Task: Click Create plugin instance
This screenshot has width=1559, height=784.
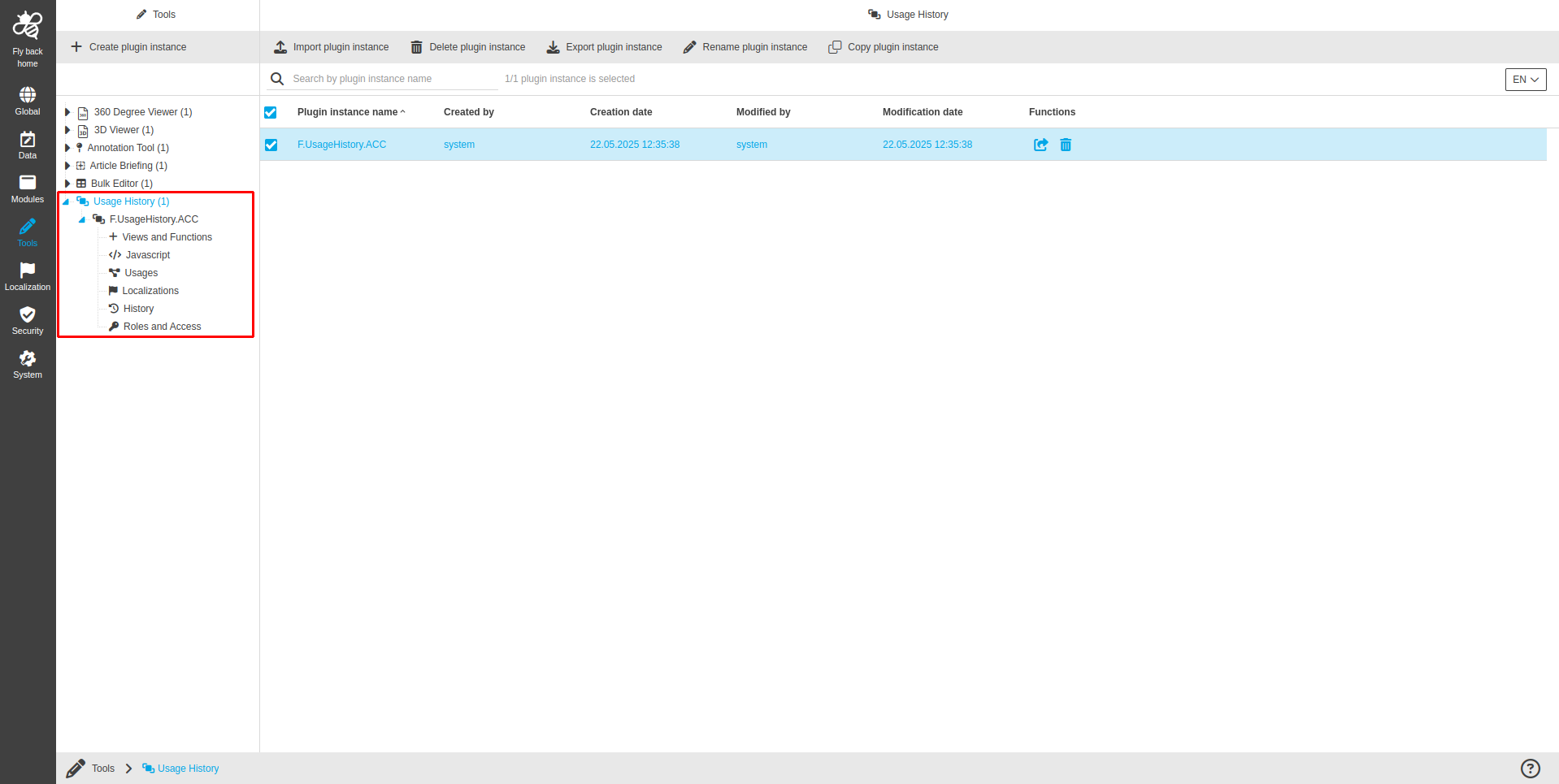Action: click(128, 47)
